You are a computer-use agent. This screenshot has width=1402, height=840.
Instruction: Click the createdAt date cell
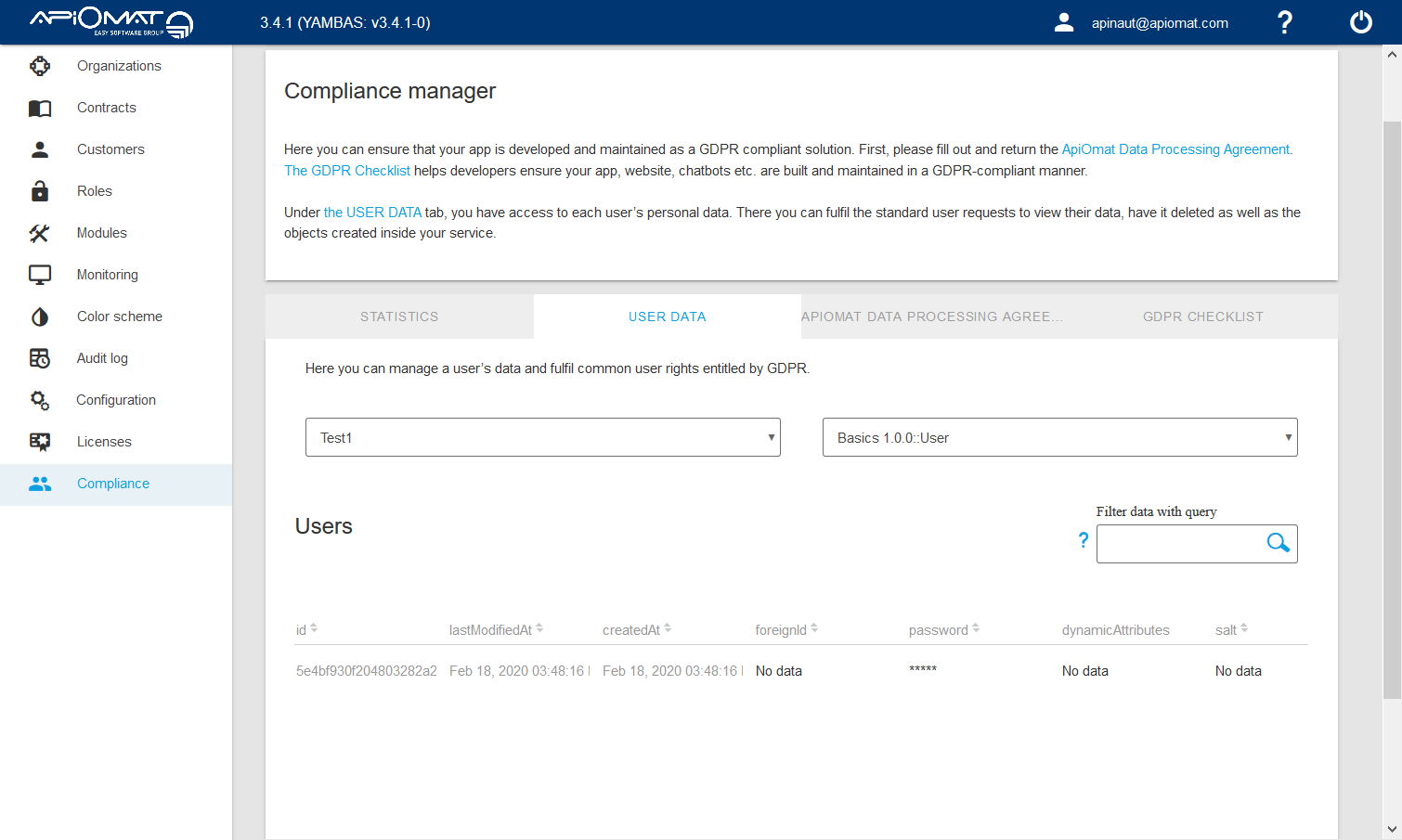point(670,671)
